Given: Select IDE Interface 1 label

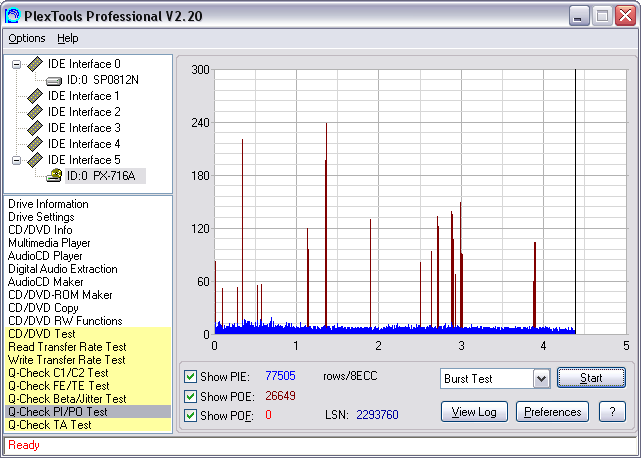Looking at the screenshot, I should (84, 96).
